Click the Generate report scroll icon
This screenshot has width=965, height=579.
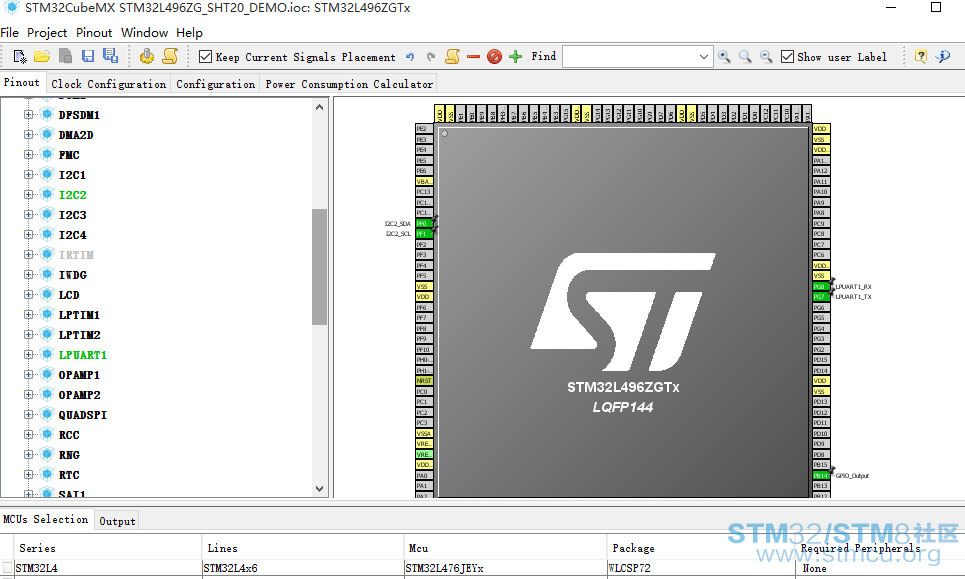point(170,57)
